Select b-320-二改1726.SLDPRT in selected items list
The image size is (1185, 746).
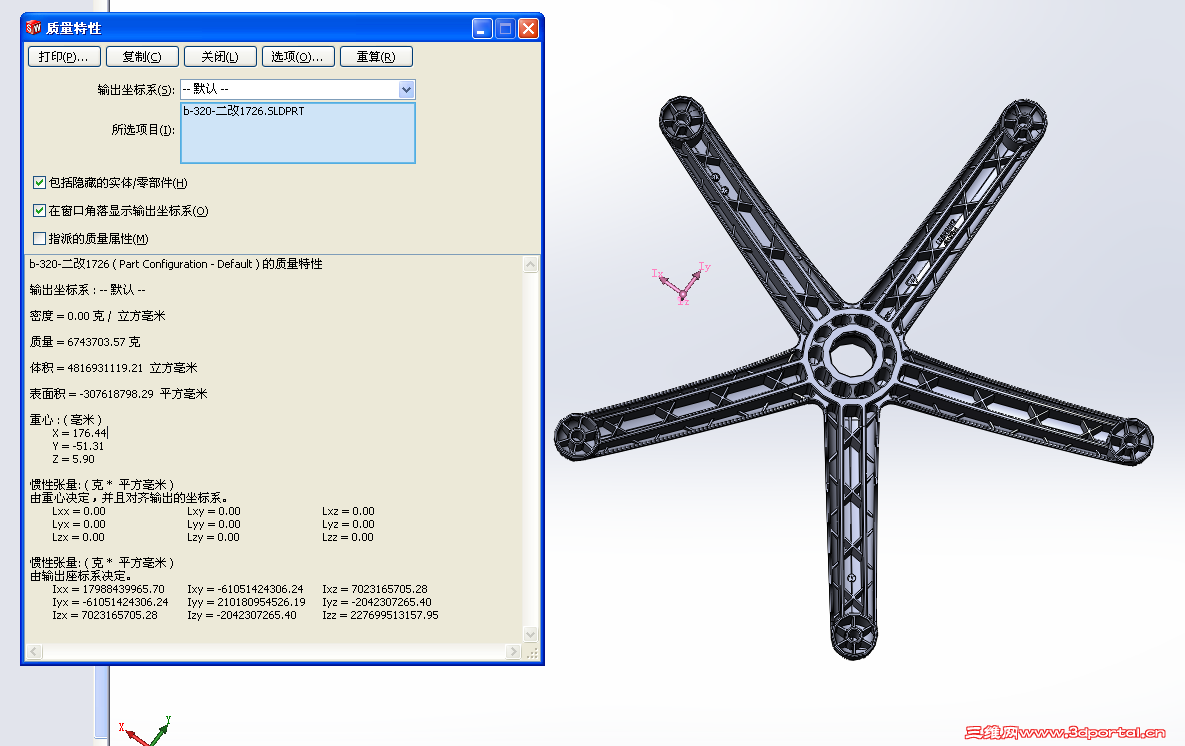[243, 111]
